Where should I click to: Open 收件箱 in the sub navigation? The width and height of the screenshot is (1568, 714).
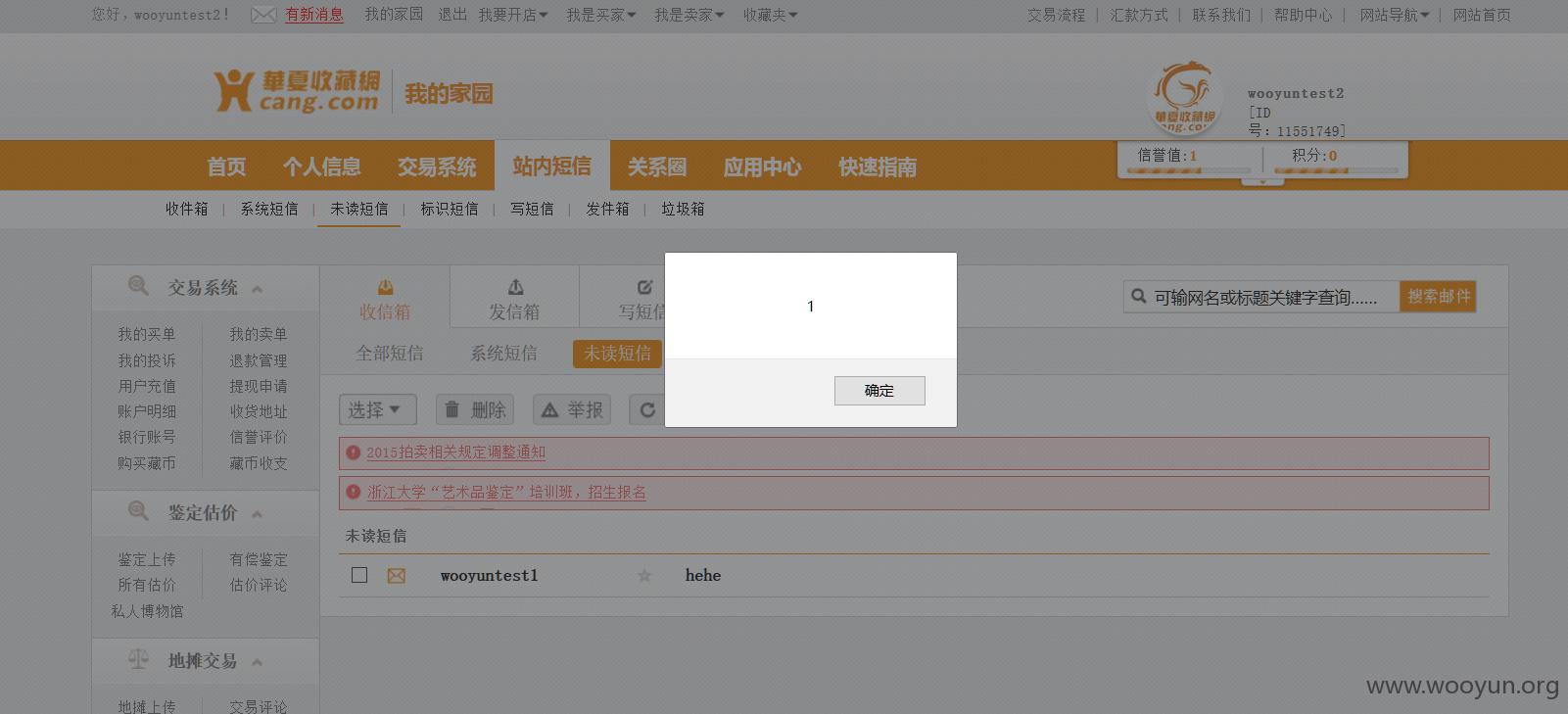186,209
